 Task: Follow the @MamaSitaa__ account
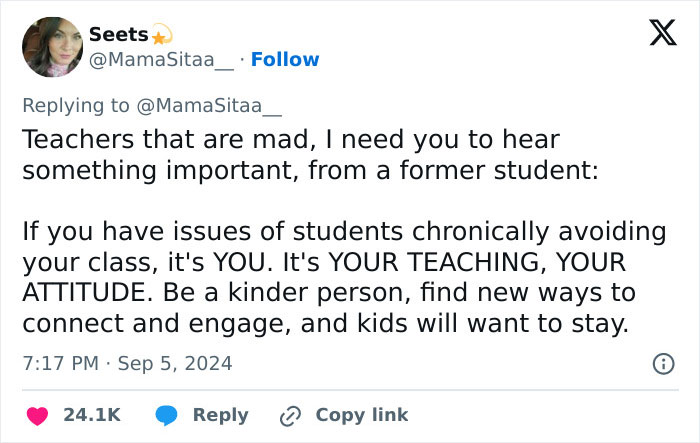pos(285,60)
